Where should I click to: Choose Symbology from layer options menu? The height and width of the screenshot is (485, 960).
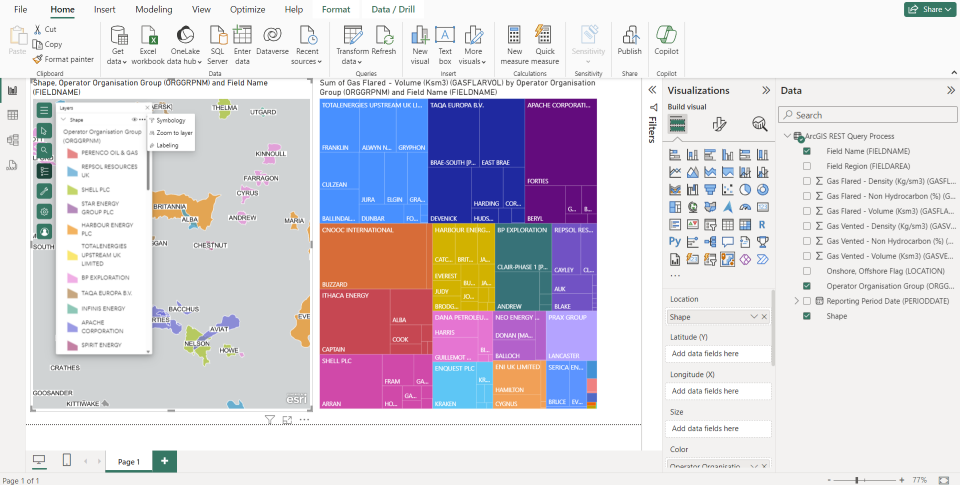click(x=170, y=121)
